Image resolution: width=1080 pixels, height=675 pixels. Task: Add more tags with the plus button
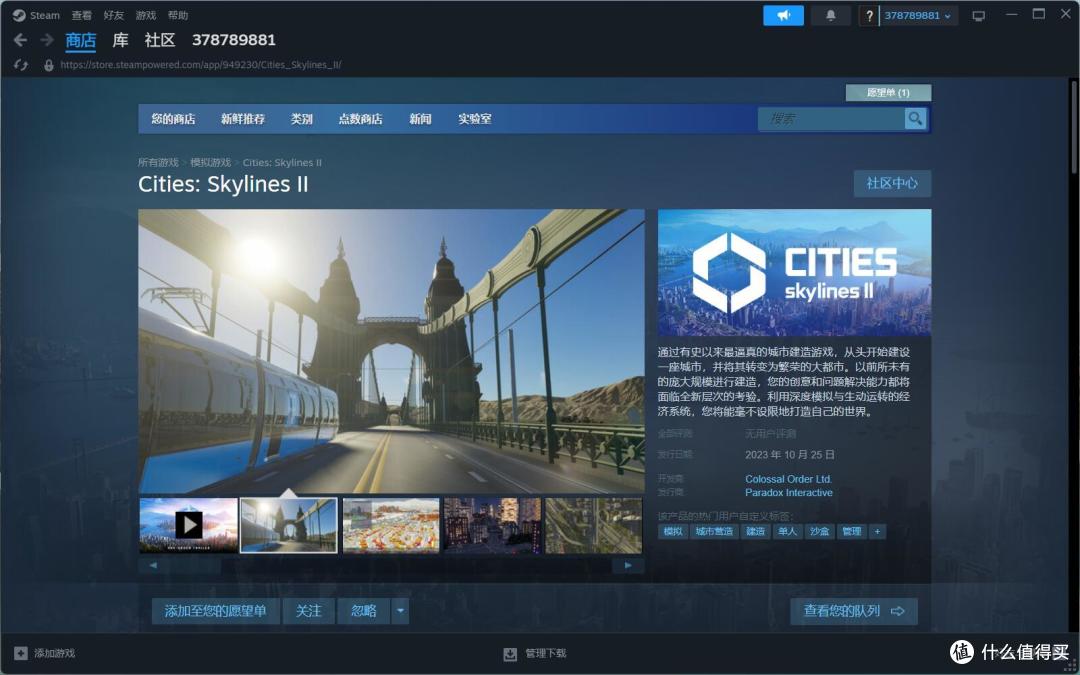tap(877, 531)
